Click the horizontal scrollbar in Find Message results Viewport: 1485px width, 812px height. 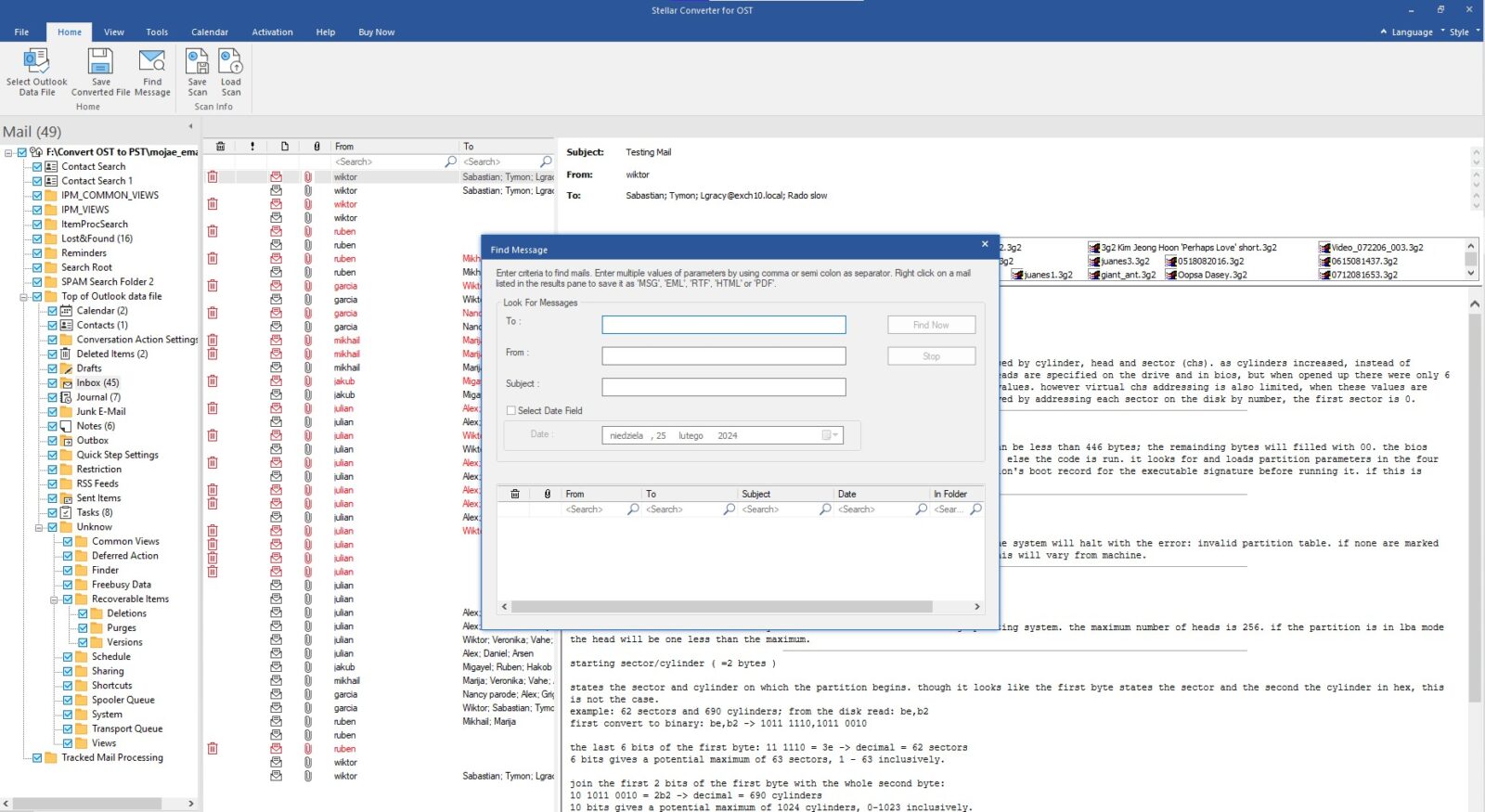point(721,607)
